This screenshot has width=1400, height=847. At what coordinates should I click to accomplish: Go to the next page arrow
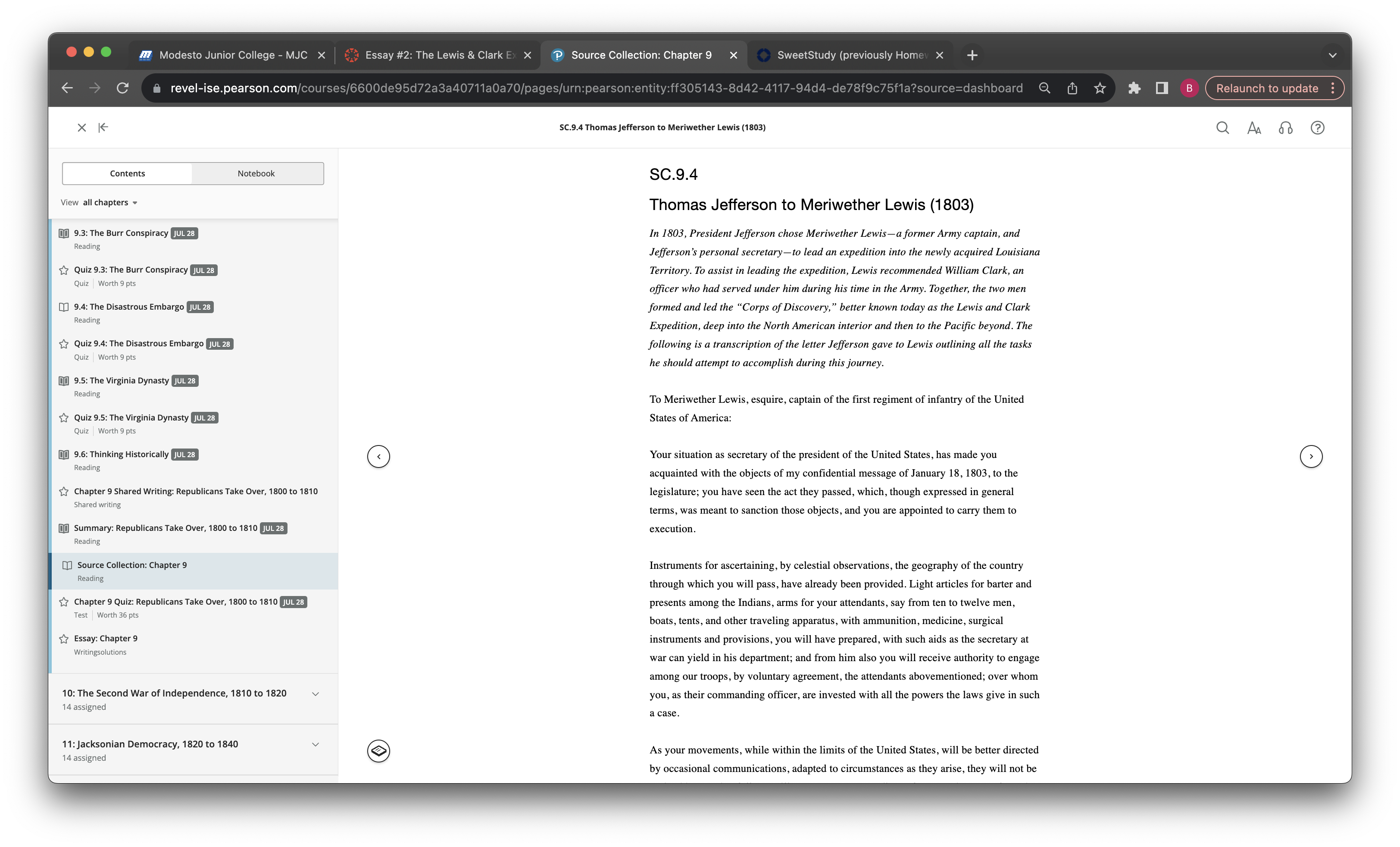pos(1311,456)
